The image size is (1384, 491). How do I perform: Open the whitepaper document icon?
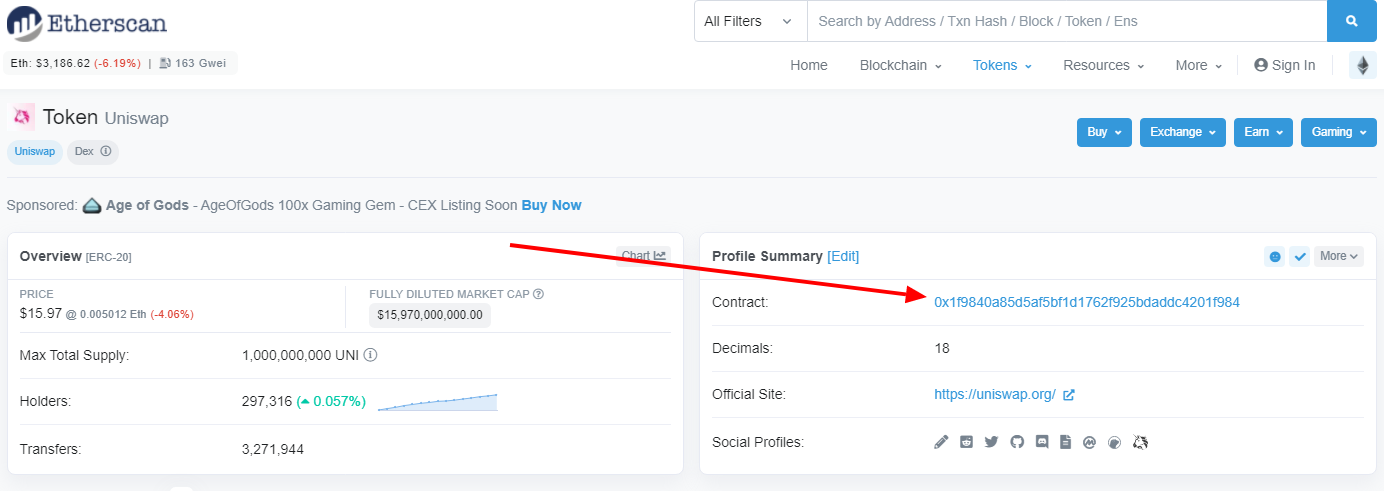[x=1066, y=442]
